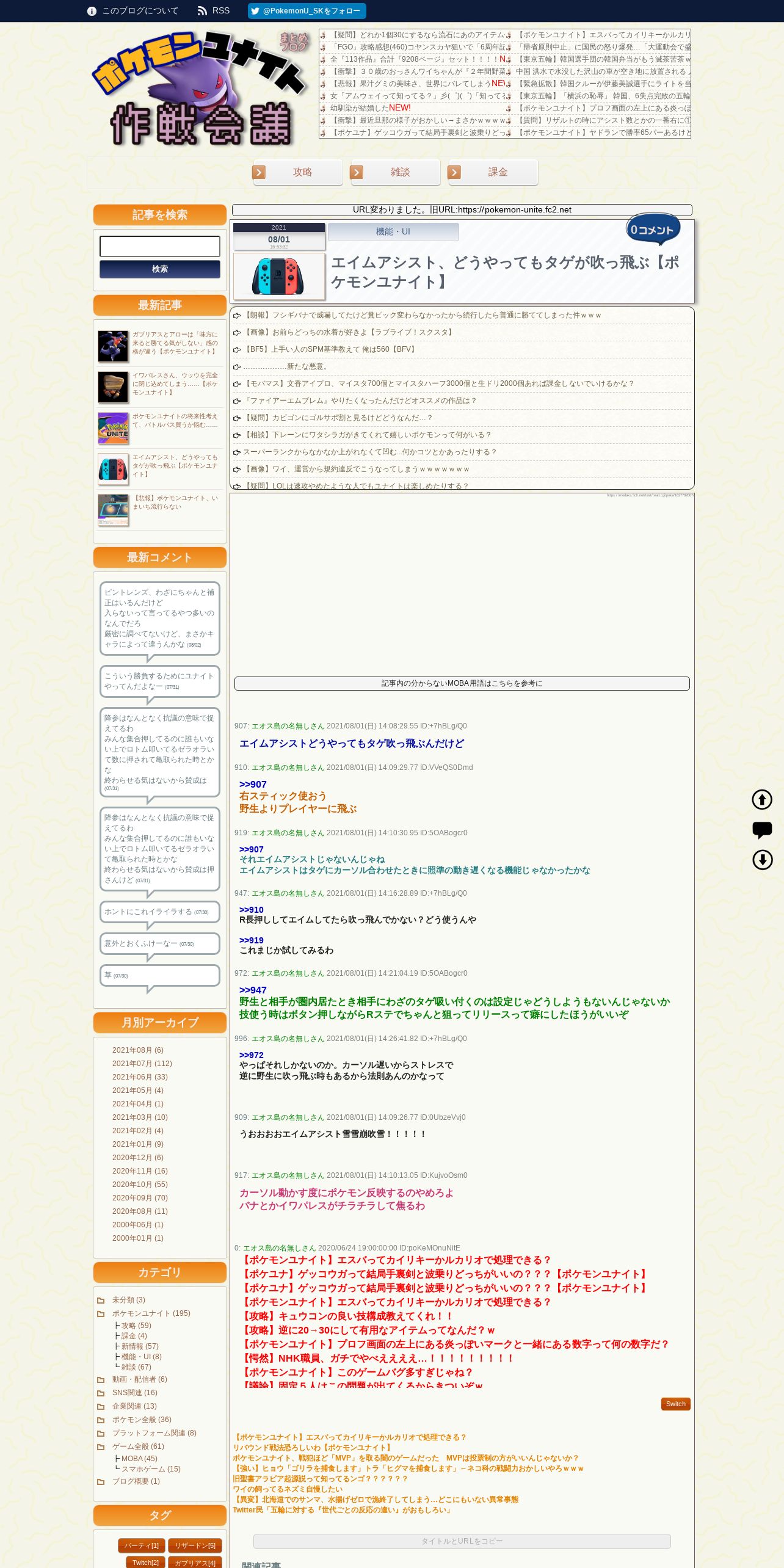This screenshot has height=1568, width=784.
Task: Click the folder icon beside 未分類
Action: click(x=101, y=1300)
